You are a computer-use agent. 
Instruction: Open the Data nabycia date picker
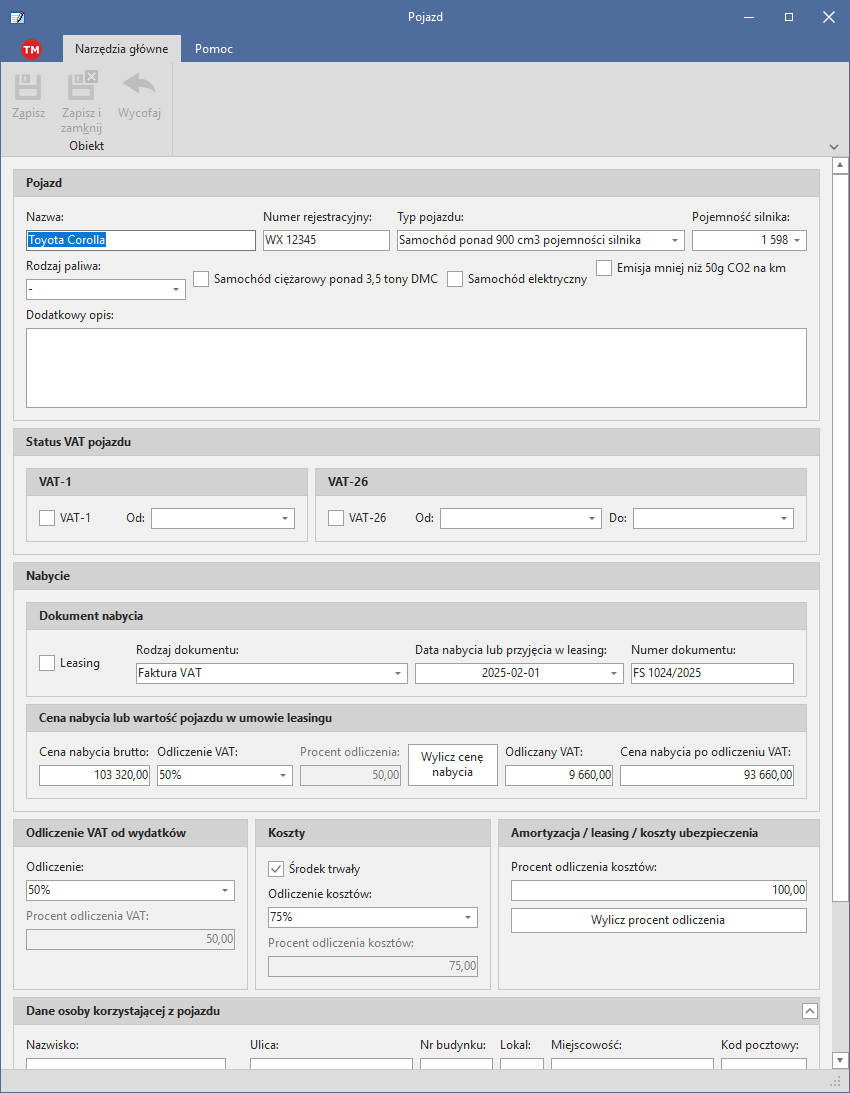point(614,674)
